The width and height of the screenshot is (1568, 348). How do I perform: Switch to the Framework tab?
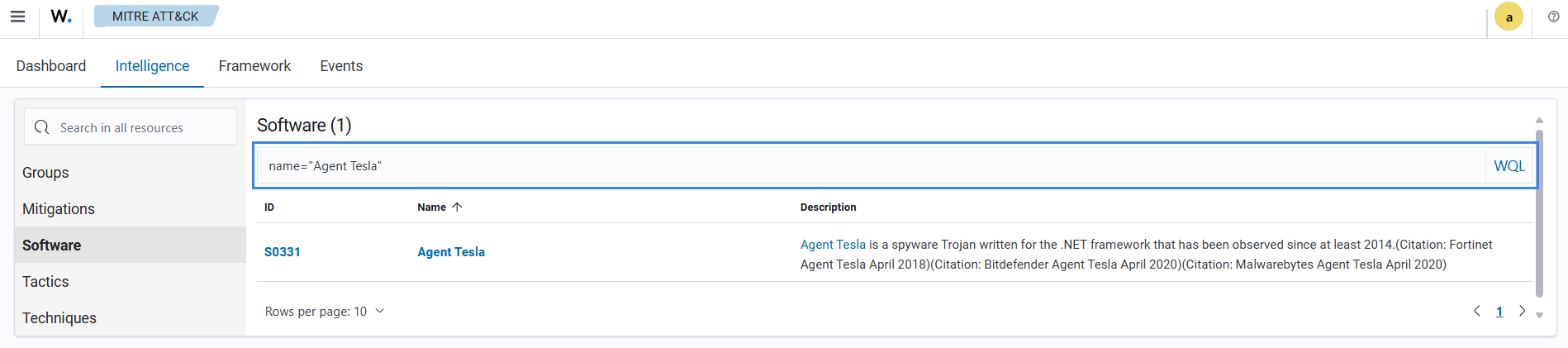pyautogui.click(x=254, y=66)
